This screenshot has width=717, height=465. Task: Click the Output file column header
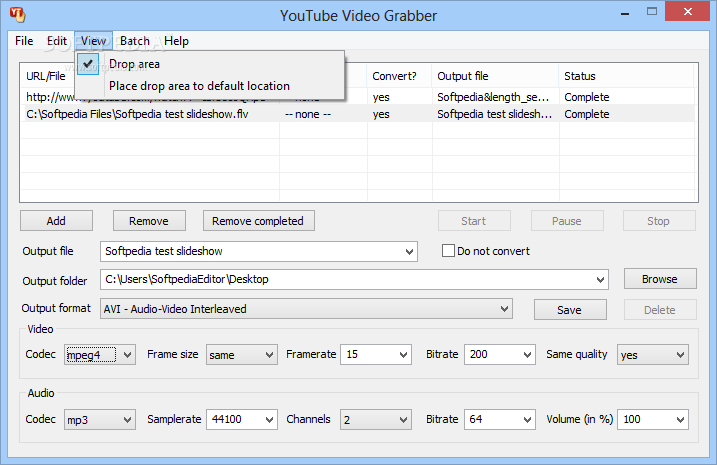click(x=495, y=76)
